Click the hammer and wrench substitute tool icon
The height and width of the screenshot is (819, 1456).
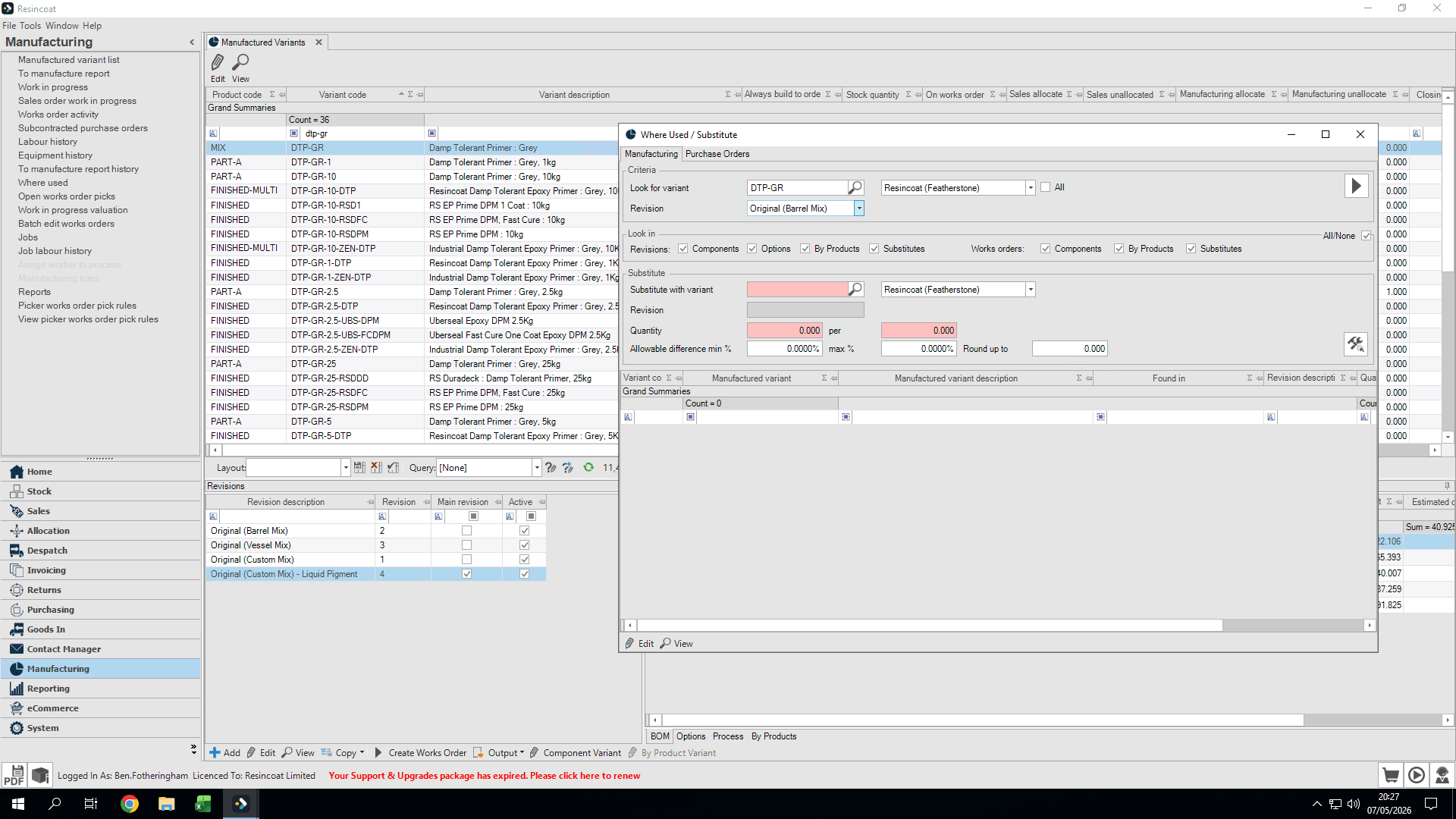point(1356,344)
